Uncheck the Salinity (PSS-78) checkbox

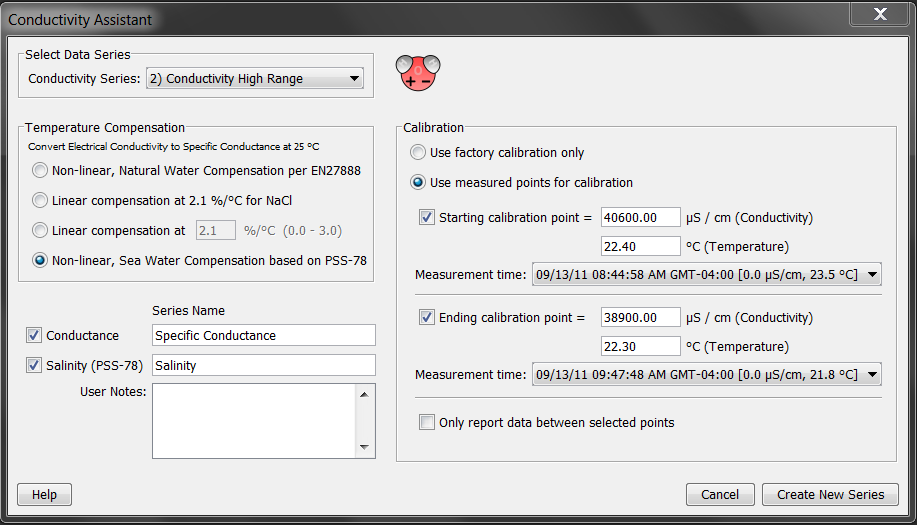click(35, 366)
